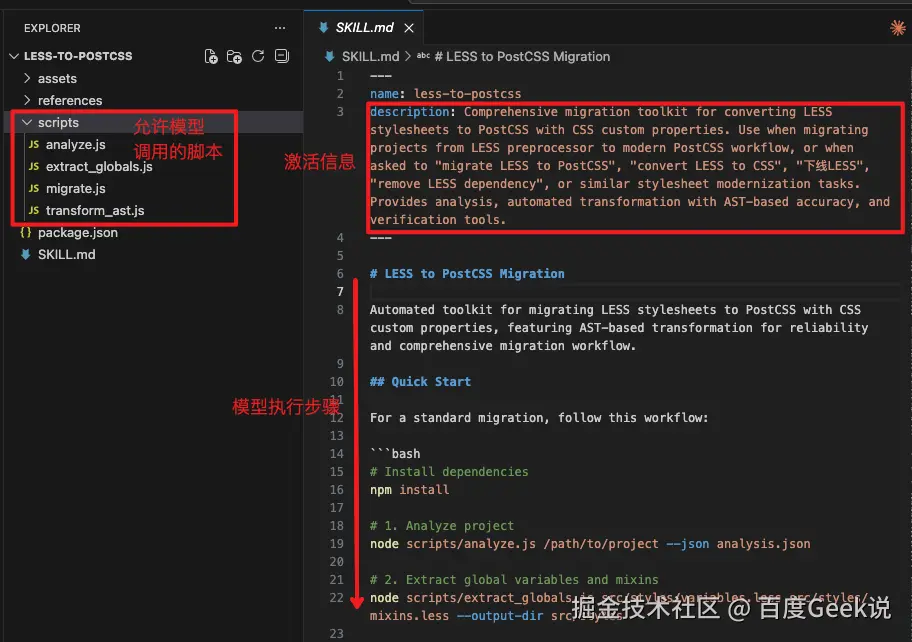Click line number 7 in the gutter
Screen dimensions: 912x642
(340, 292)
